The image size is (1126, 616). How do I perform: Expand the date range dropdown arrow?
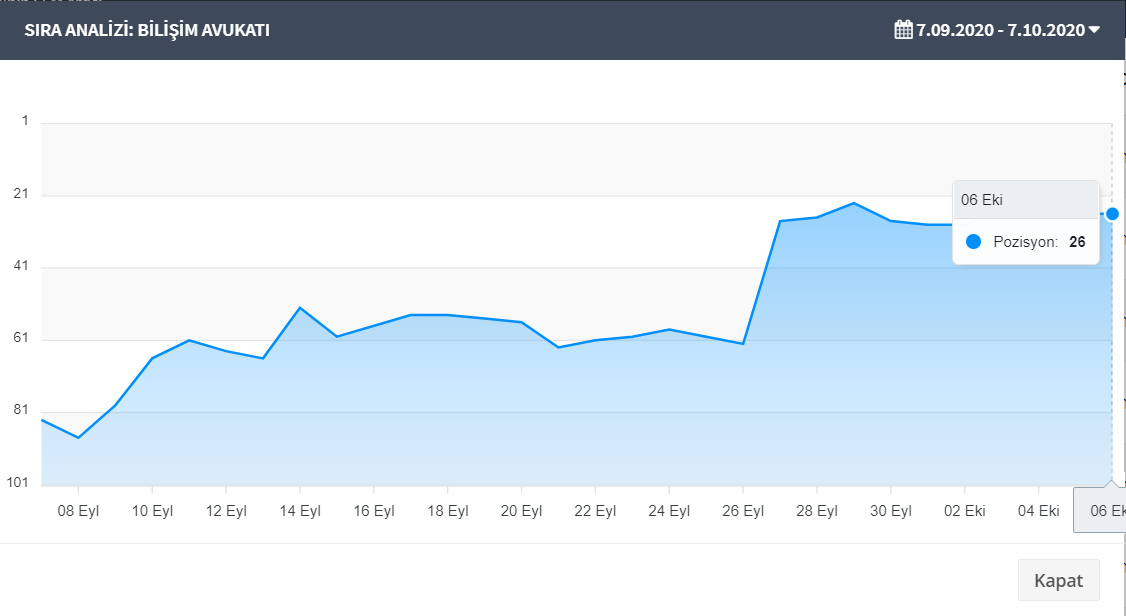coord(1094,30)
